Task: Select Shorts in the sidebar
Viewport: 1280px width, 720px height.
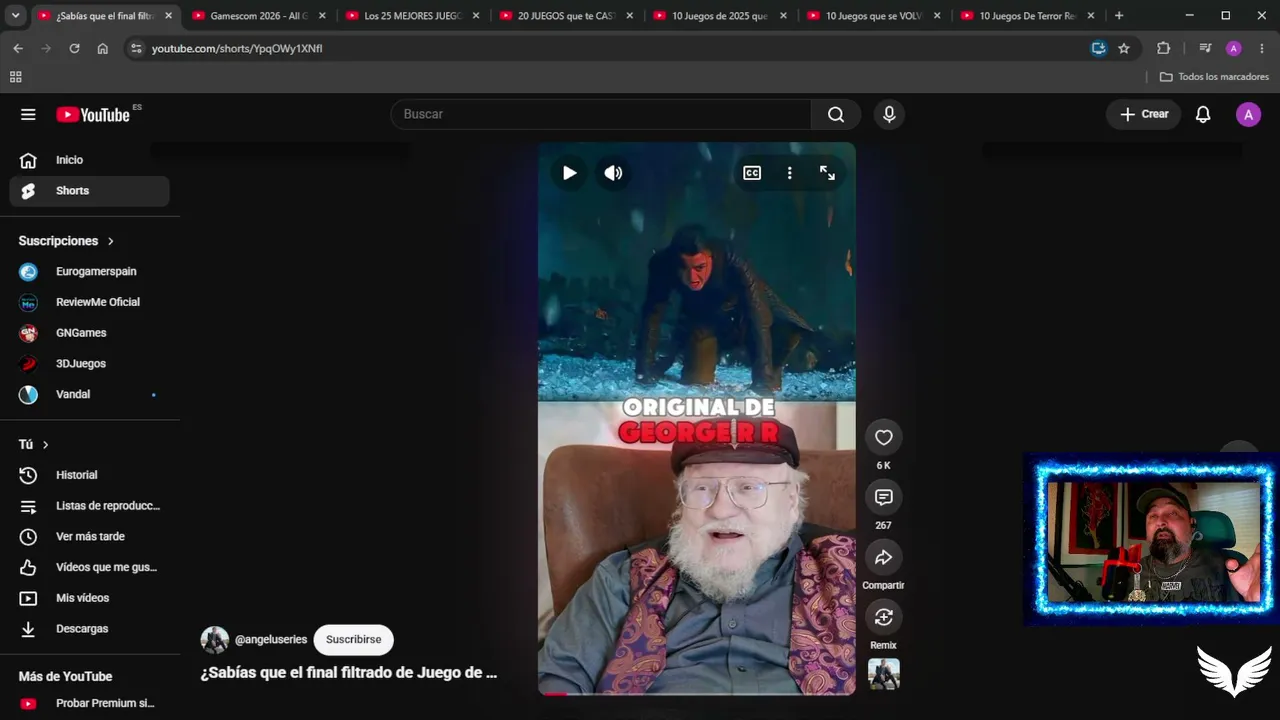Action: (90, 191)
